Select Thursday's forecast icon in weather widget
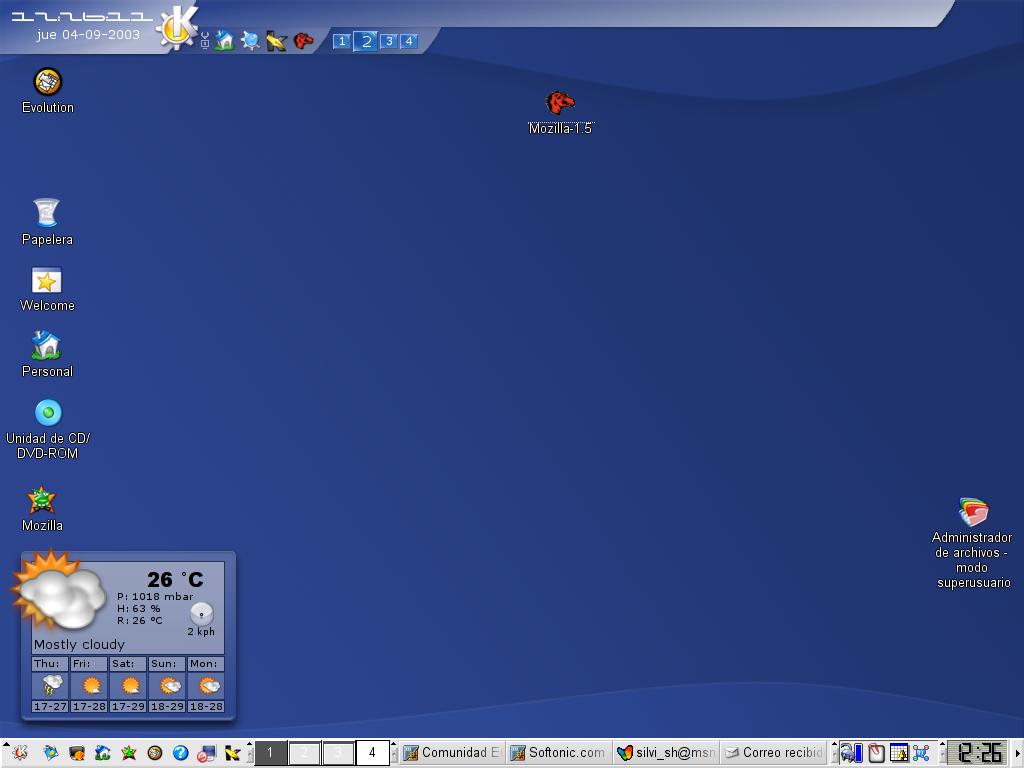Image resolution: width=1024 pixels, height=768 pixels. pyautogui.click(x=50, y=685)
